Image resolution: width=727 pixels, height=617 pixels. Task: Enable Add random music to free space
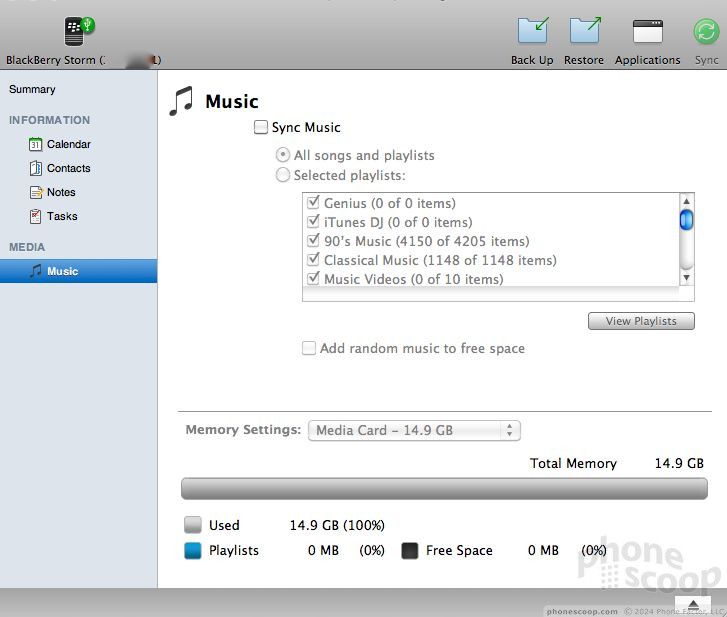[x=309, y=348]
